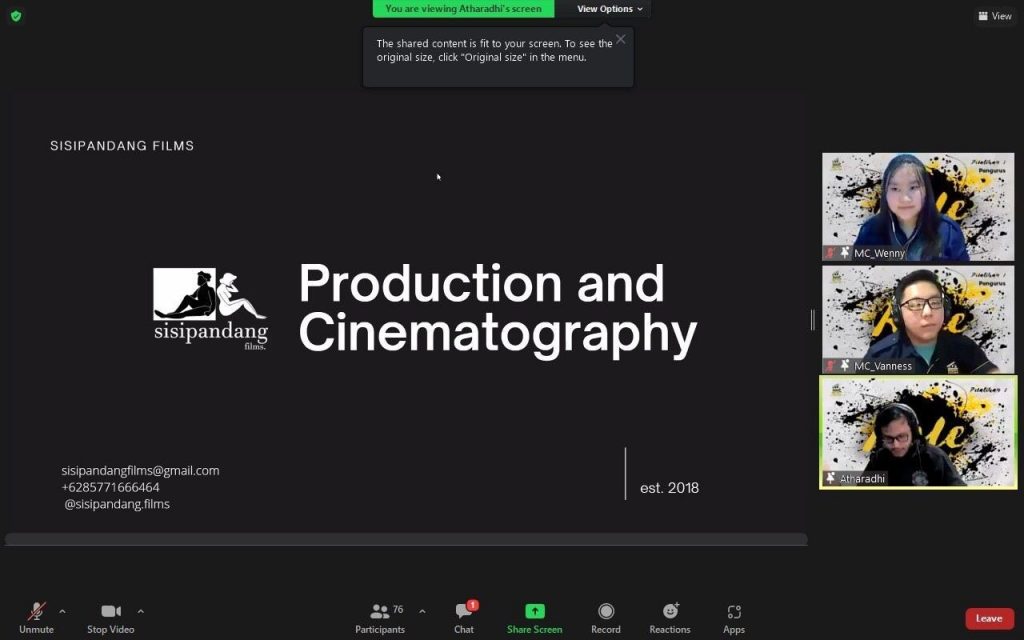Open the Chat panel
Image resolution: width=1024 pixels, height=640 pixels.
tap(464, 618)
